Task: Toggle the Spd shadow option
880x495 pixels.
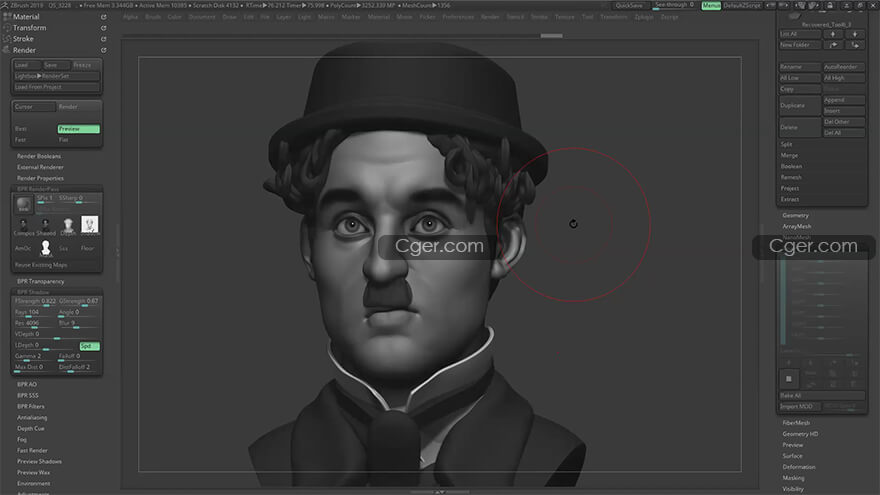Action: [x=89, y=346]
